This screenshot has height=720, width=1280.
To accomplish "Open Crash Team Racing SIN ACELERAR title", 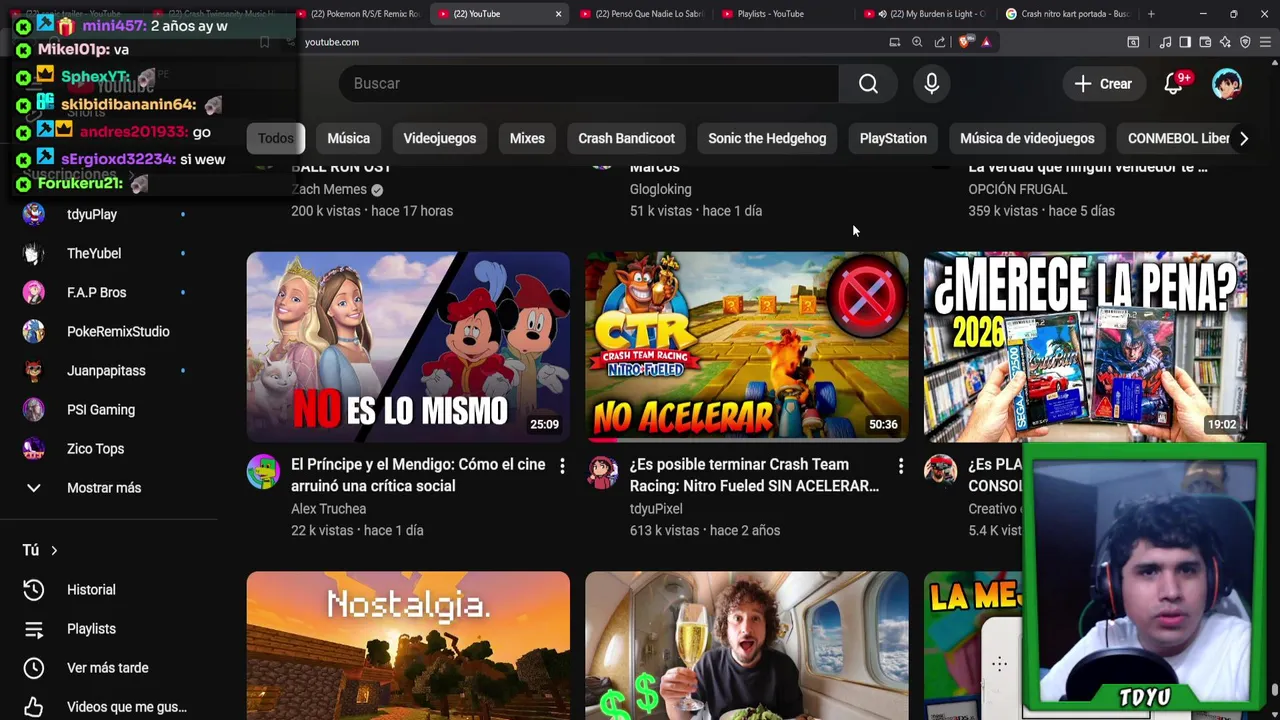I will [754, 475].
